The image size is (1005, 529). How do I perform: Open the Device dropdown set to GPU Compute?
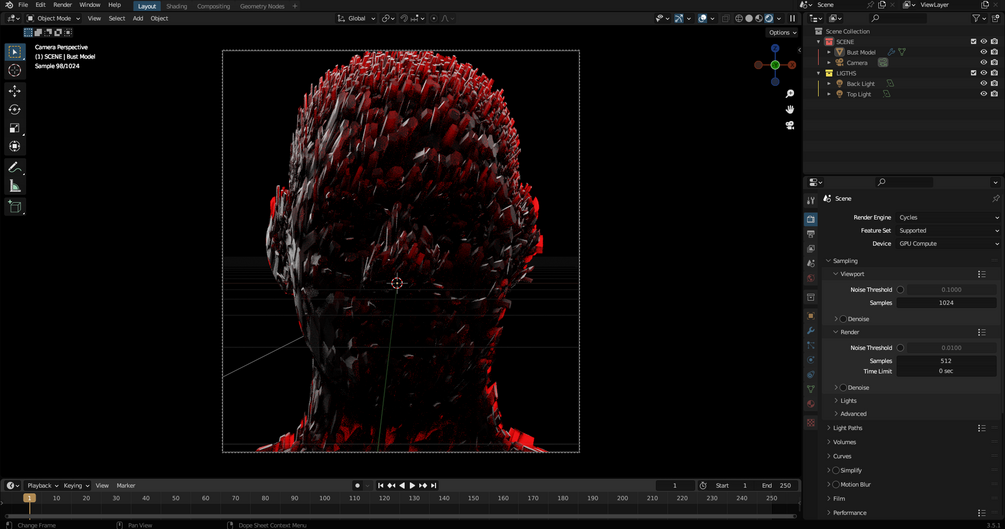point(947,243)
